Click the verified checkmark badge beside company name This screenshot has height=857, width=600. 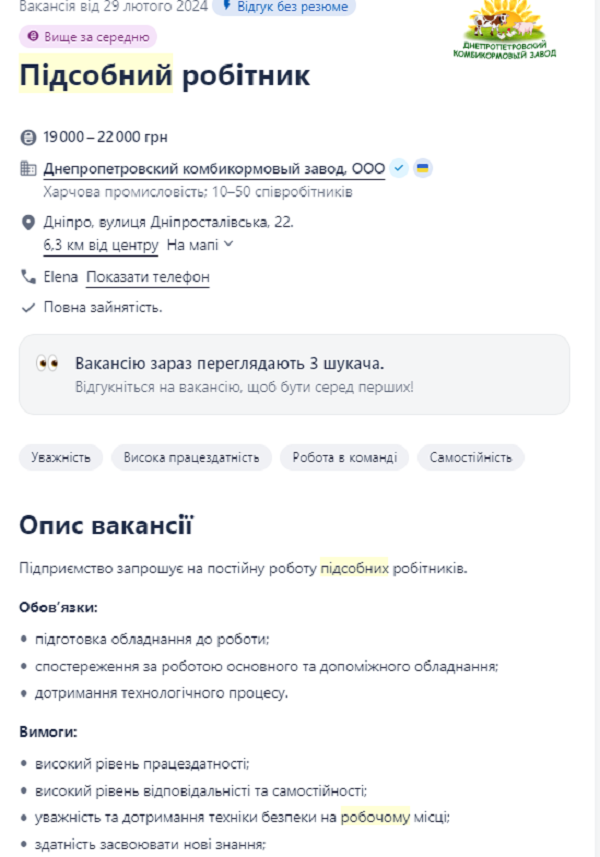[399, 168]
